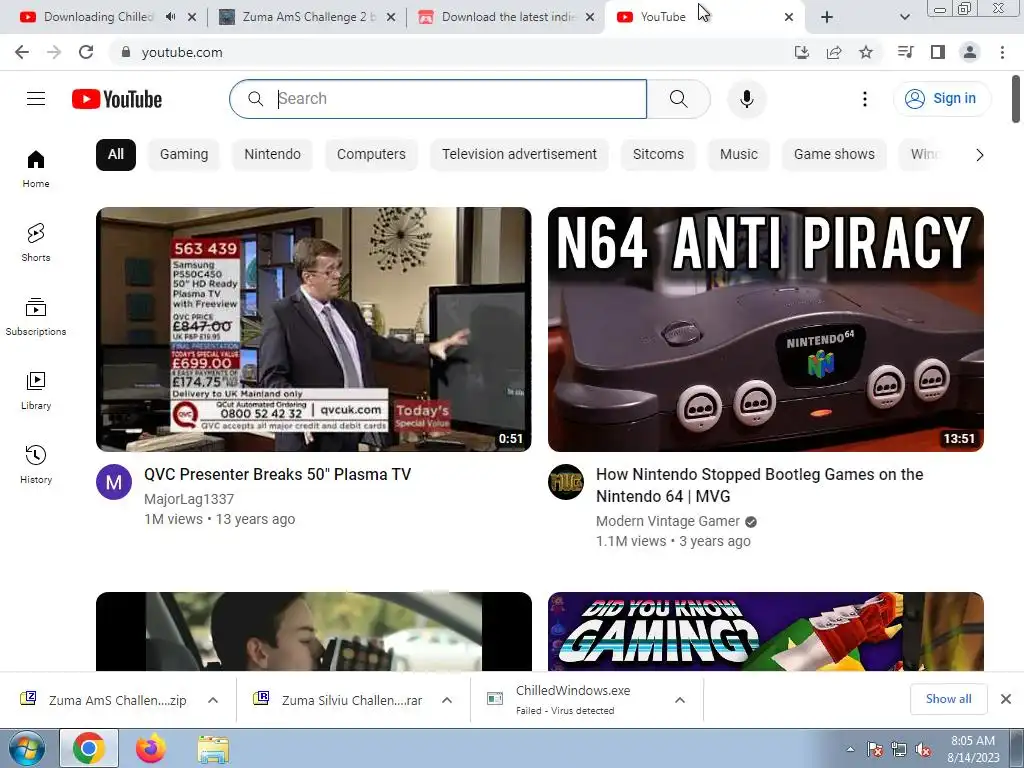The width and height of the screenshot is (1024, 768).
Task: Click the Sign in button
Action: click(942, 99)
